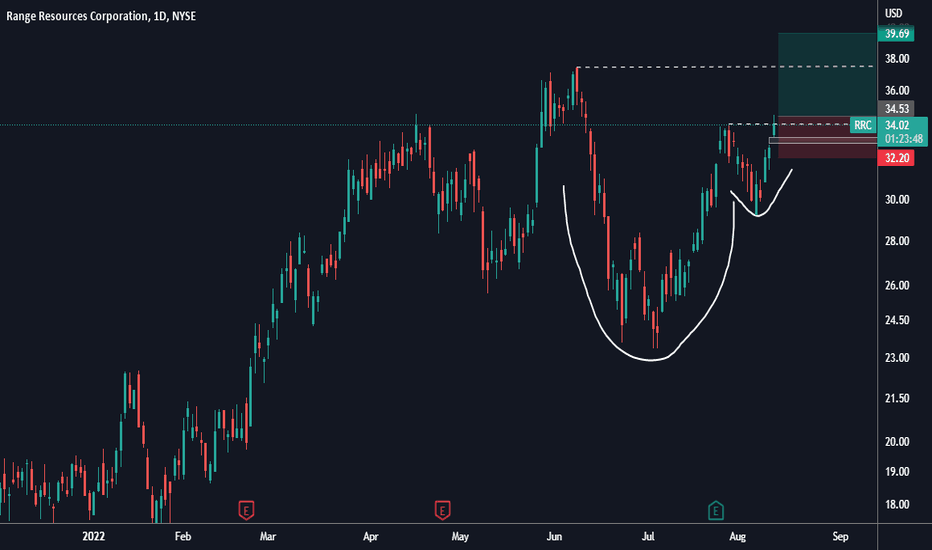Click the 34.02 current price label
The width and height of the screenshot is (932, 550).
[x=896, y=125]
